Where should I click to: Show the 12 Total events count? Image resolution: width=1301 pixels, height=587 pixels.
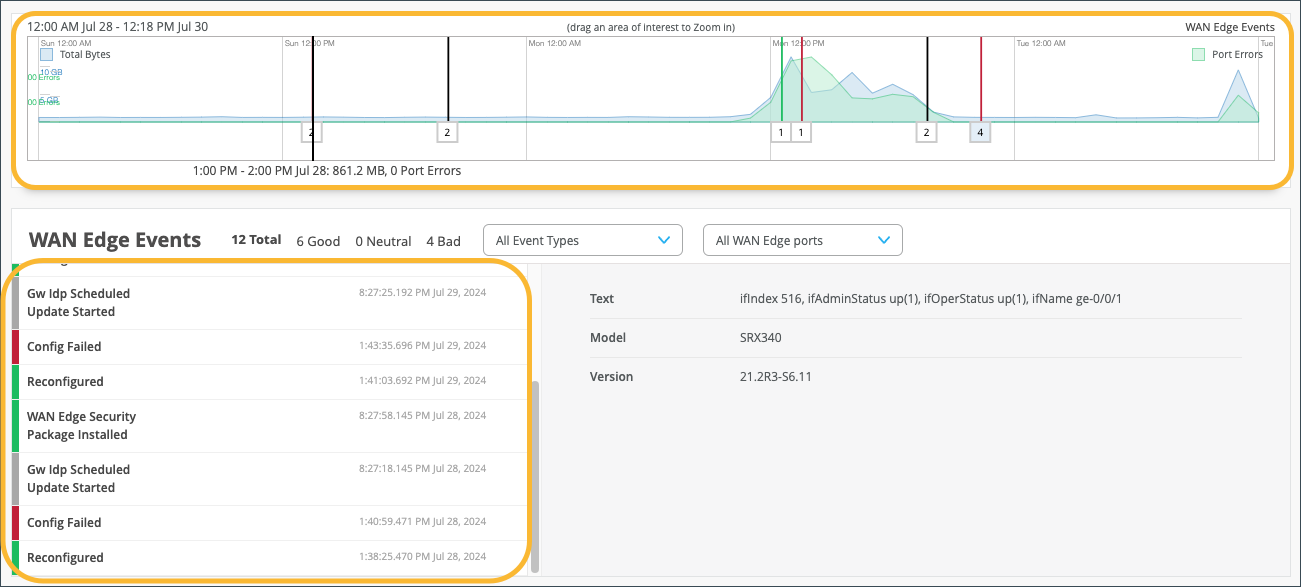pos(256,241)
